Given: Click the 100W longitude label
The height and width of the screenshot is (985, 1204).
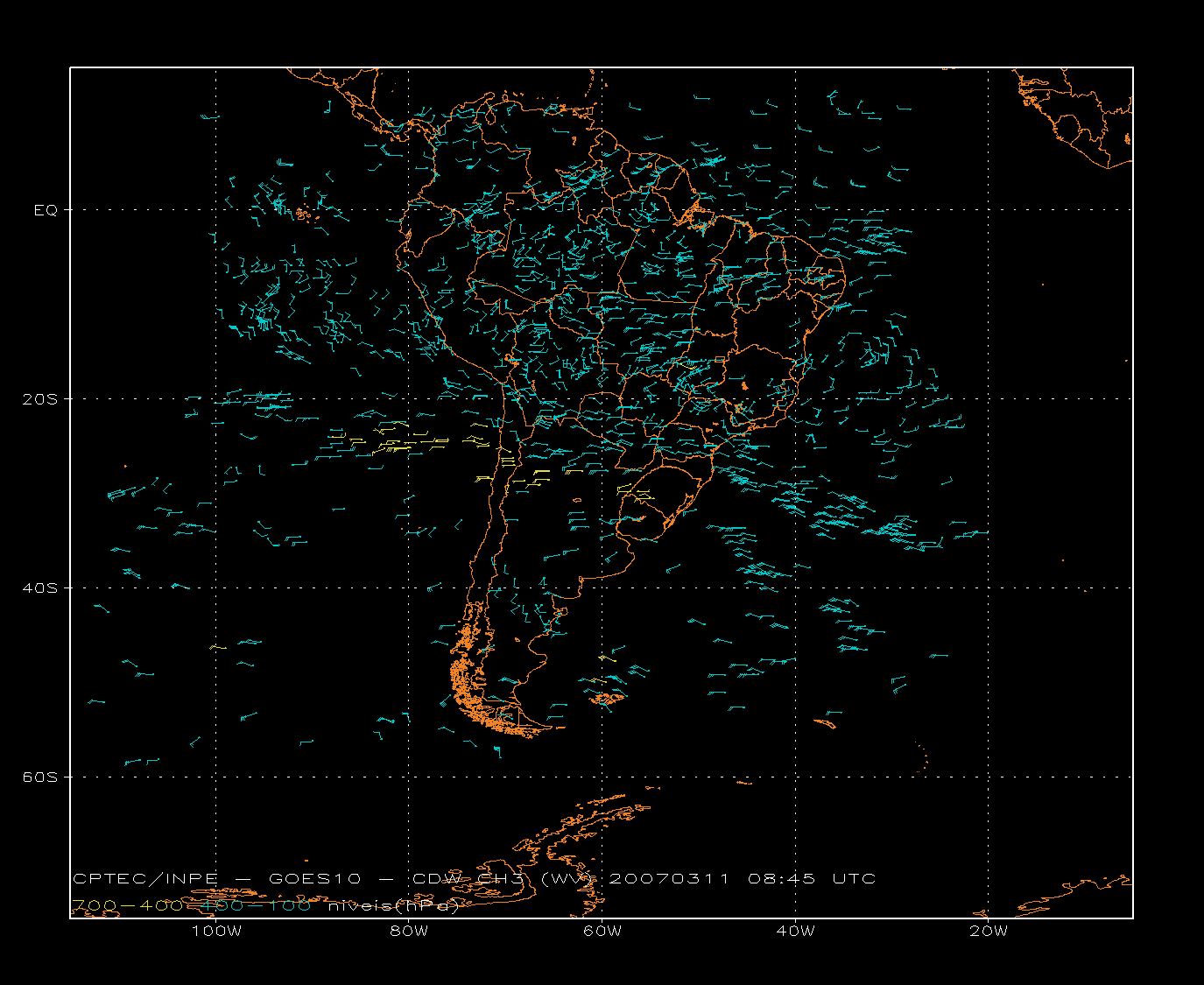Looking at the screenshot, I should (216, 932).
